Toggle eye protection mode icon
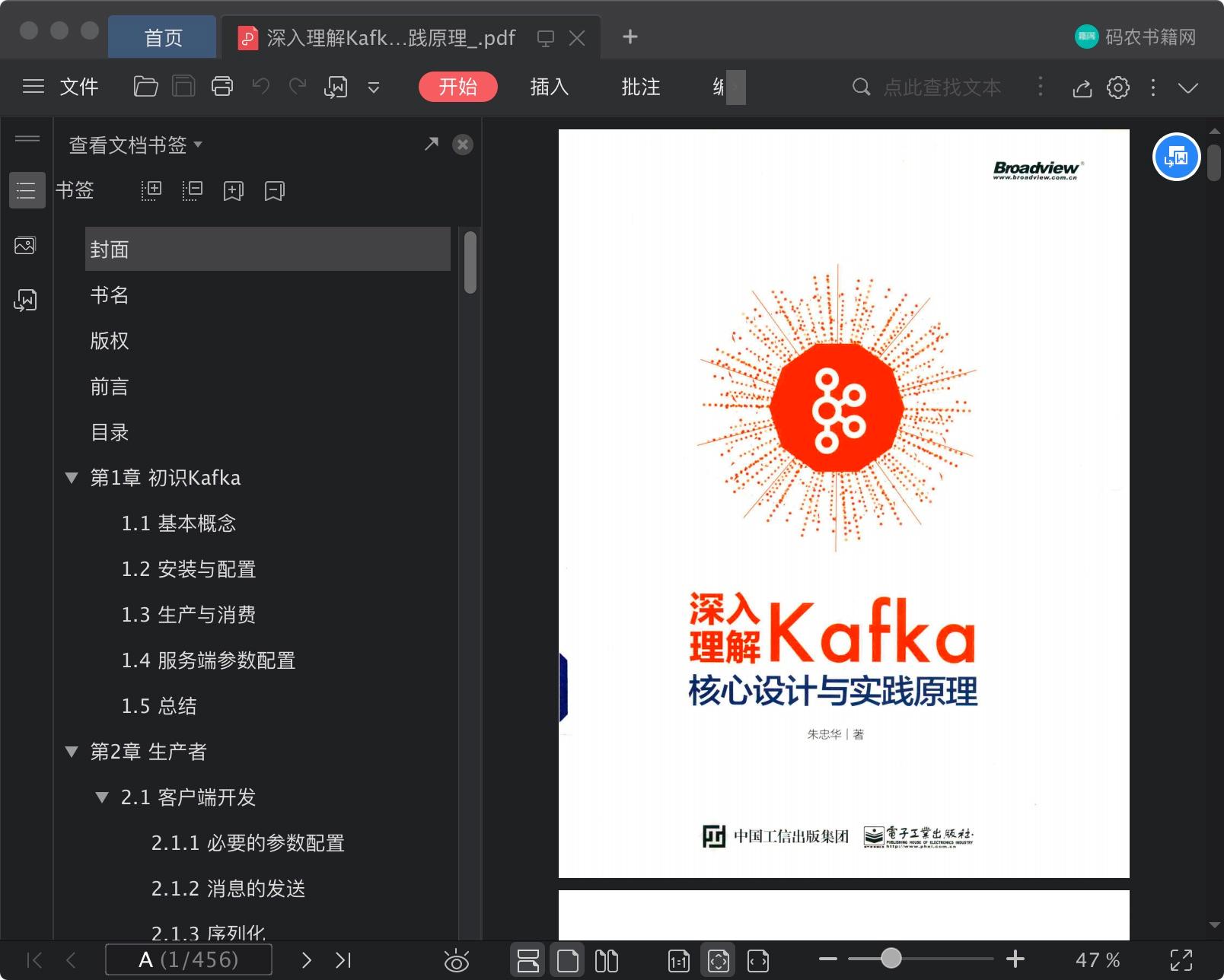 click(x=457, y=961)
